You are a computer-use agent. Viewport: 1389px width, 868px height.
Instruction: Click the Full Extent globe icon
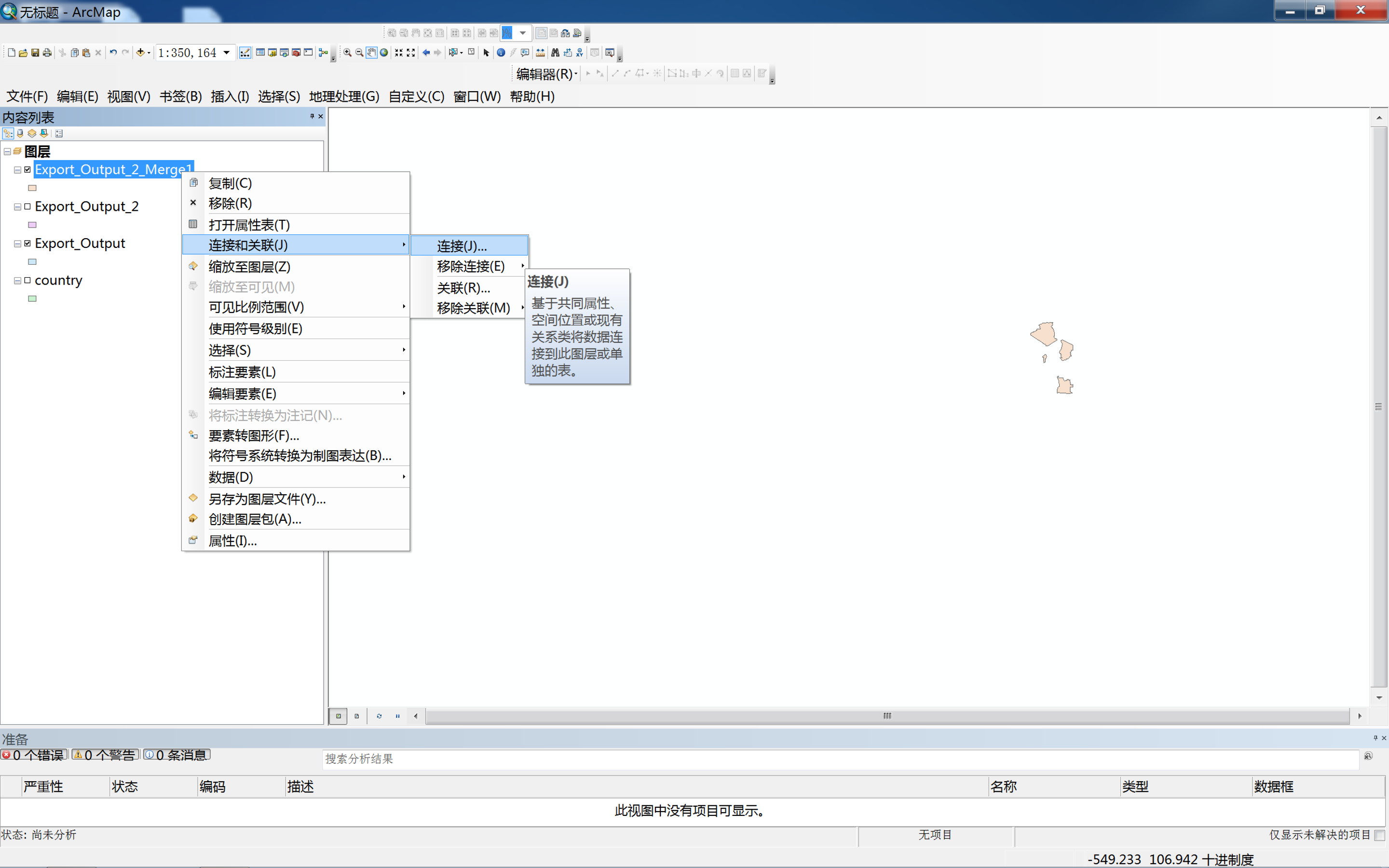(x=384, y=53)
